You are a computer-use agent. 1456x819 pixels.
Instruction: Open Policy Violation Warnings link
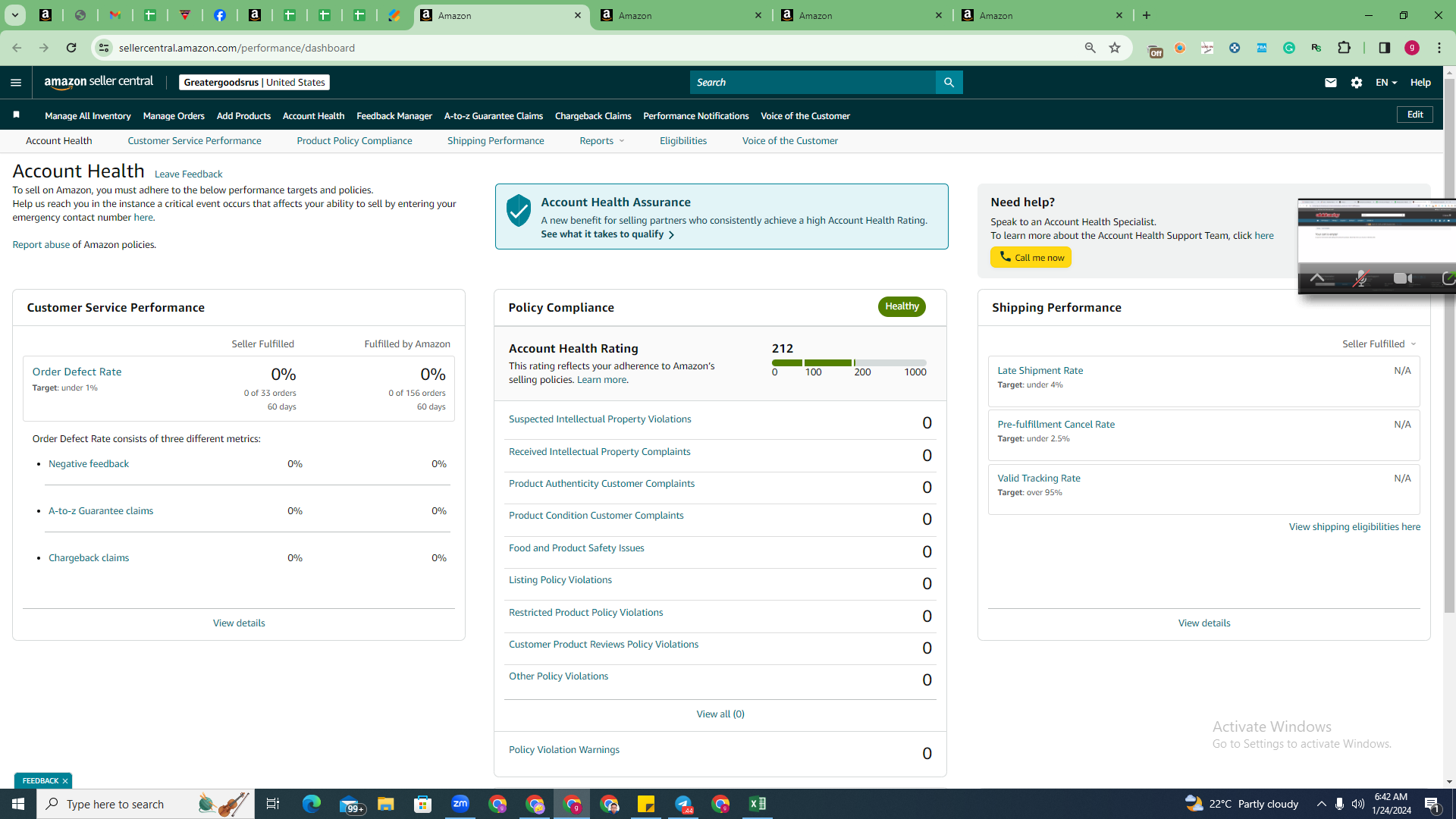(x=563, y=750)
